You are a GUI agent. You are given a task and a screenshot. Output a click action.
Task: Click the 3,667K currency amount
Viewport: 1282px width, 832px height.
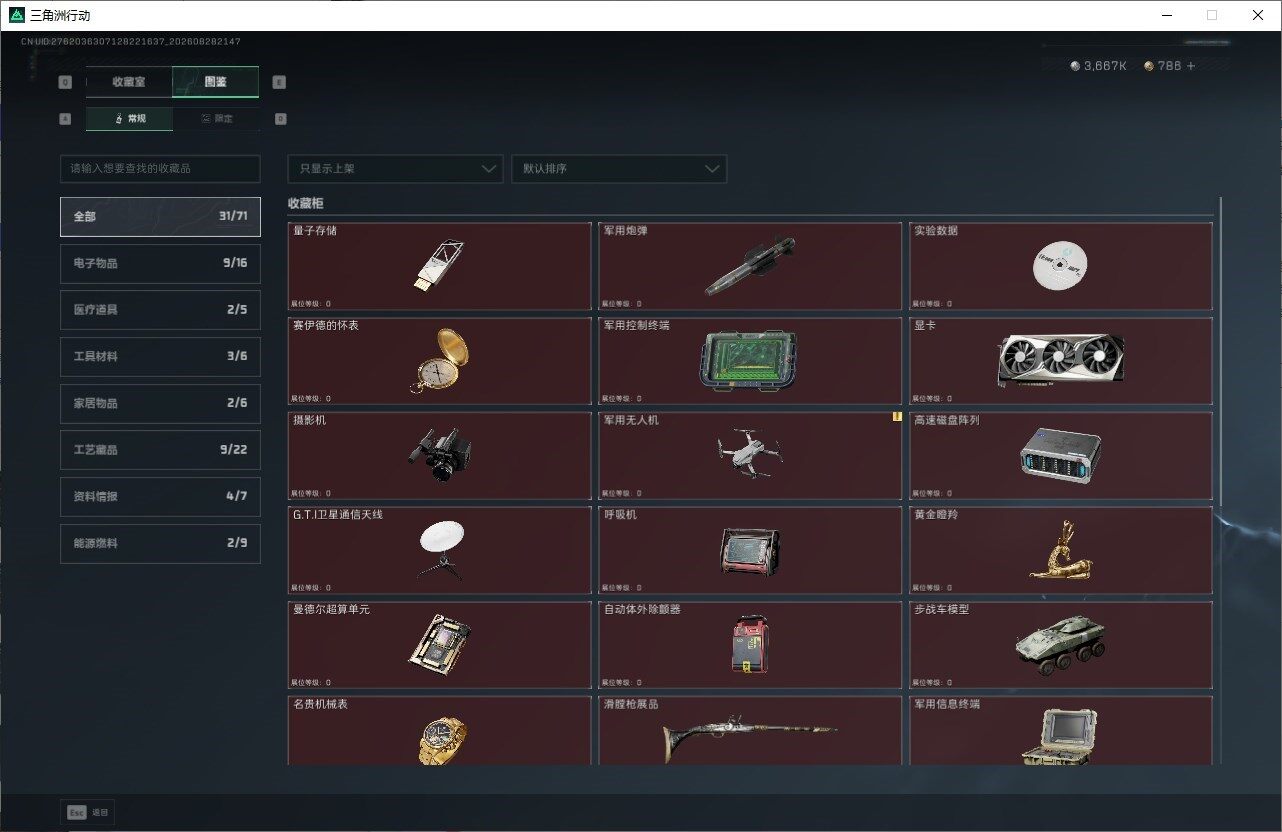pos(1105,66)
